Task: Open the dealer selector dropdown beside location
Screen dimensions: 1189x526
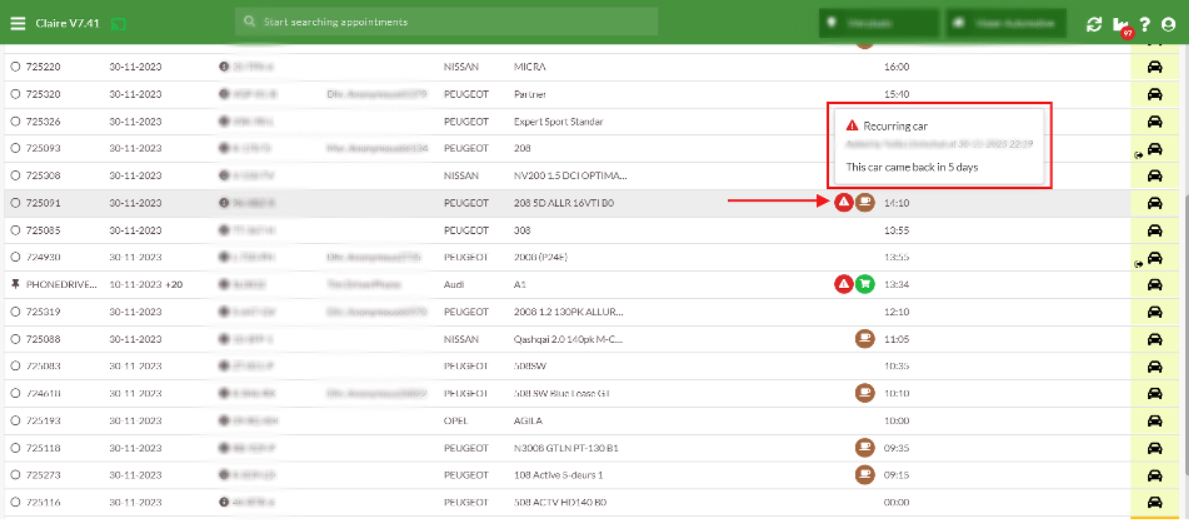Action: coord(1005,23)
